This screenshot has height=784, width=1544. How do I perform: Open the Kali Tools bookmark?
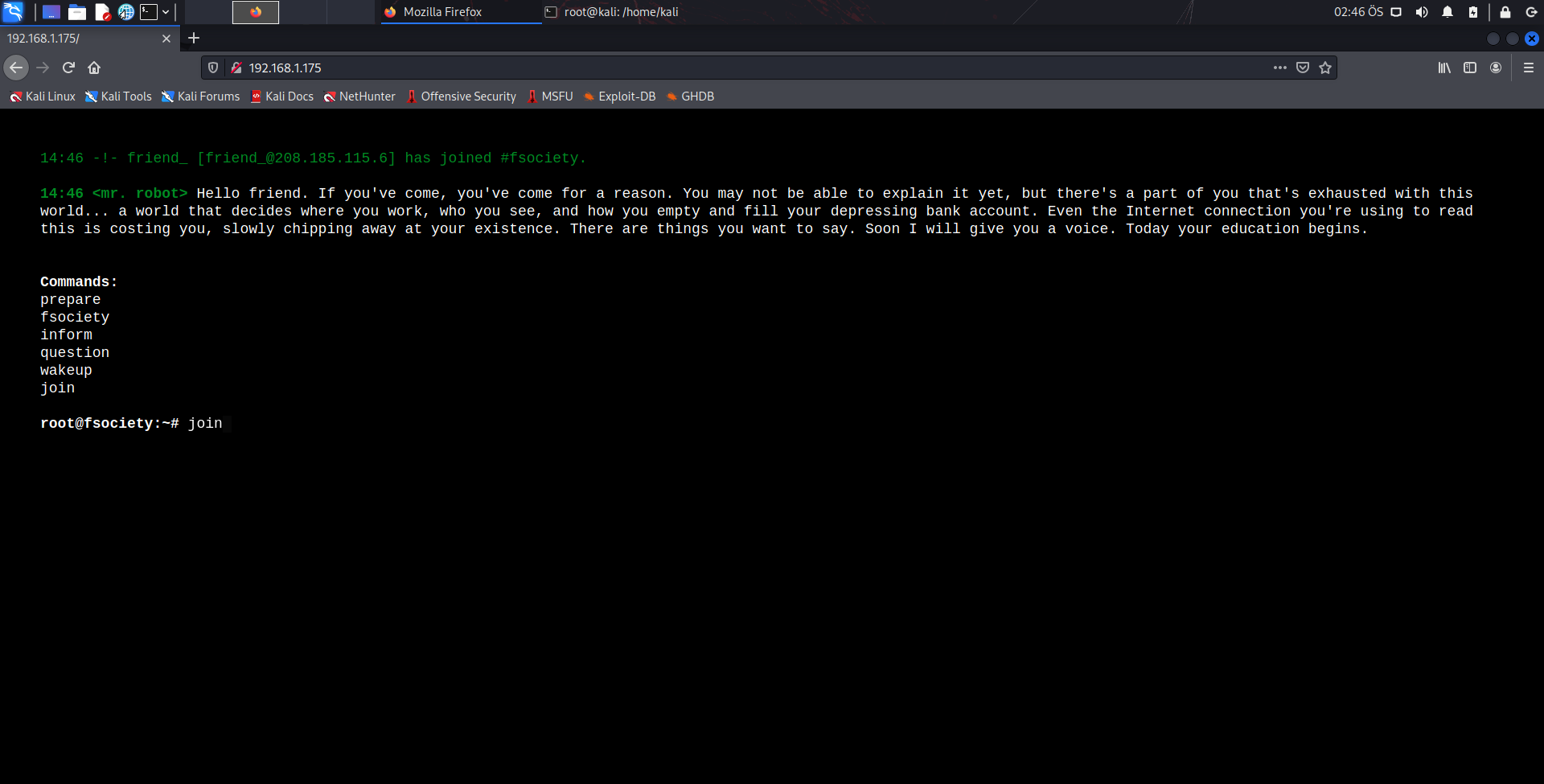coord(118,96)
